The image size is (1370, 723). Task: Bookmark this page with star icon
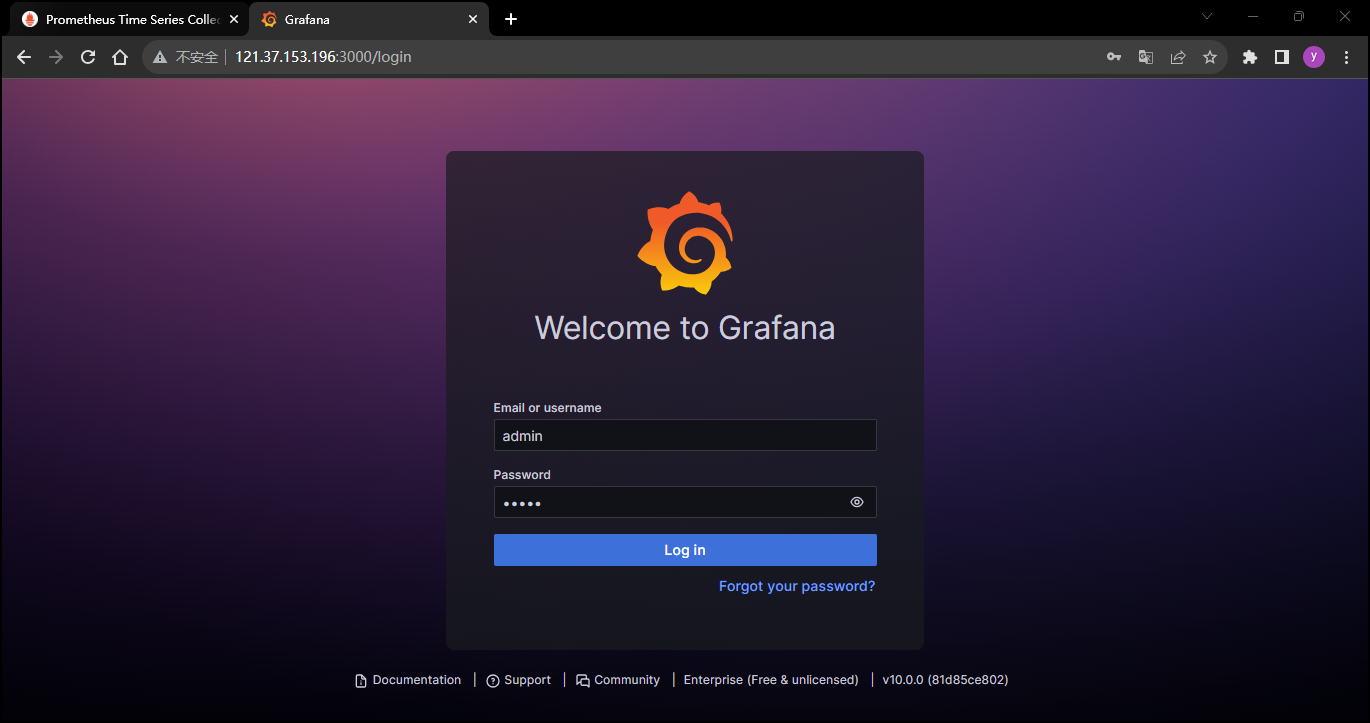(1210, 57)
